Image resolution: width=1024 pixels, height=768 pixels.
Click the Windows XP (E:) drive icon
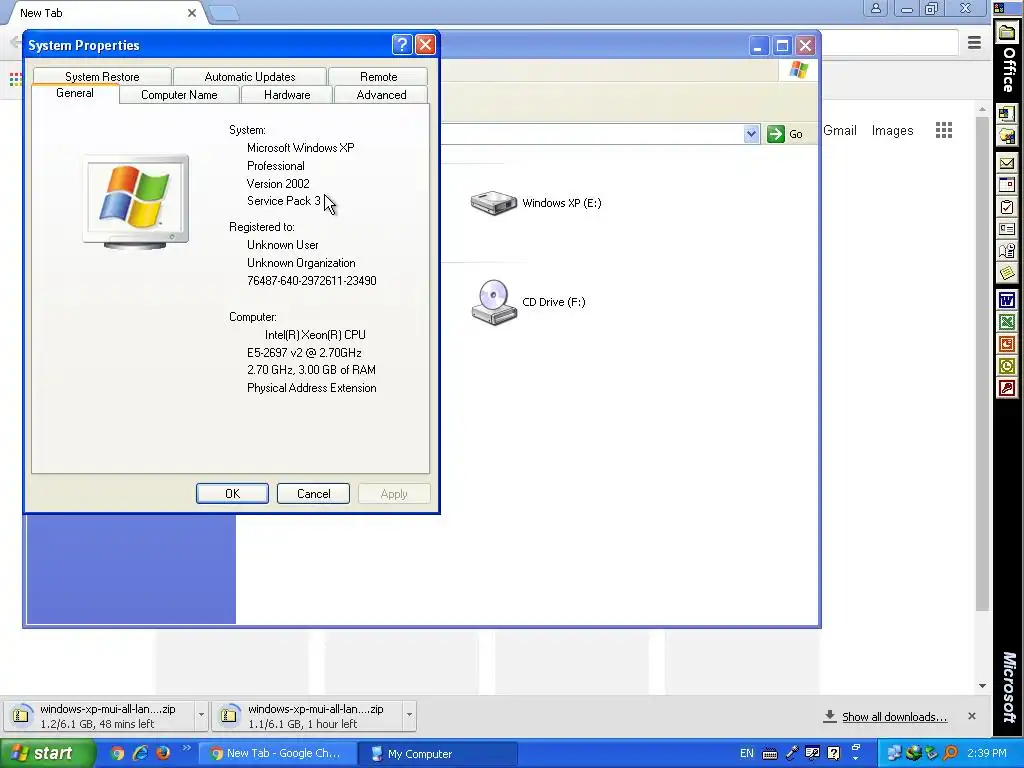pyautogui.click(x=494, y=203)
